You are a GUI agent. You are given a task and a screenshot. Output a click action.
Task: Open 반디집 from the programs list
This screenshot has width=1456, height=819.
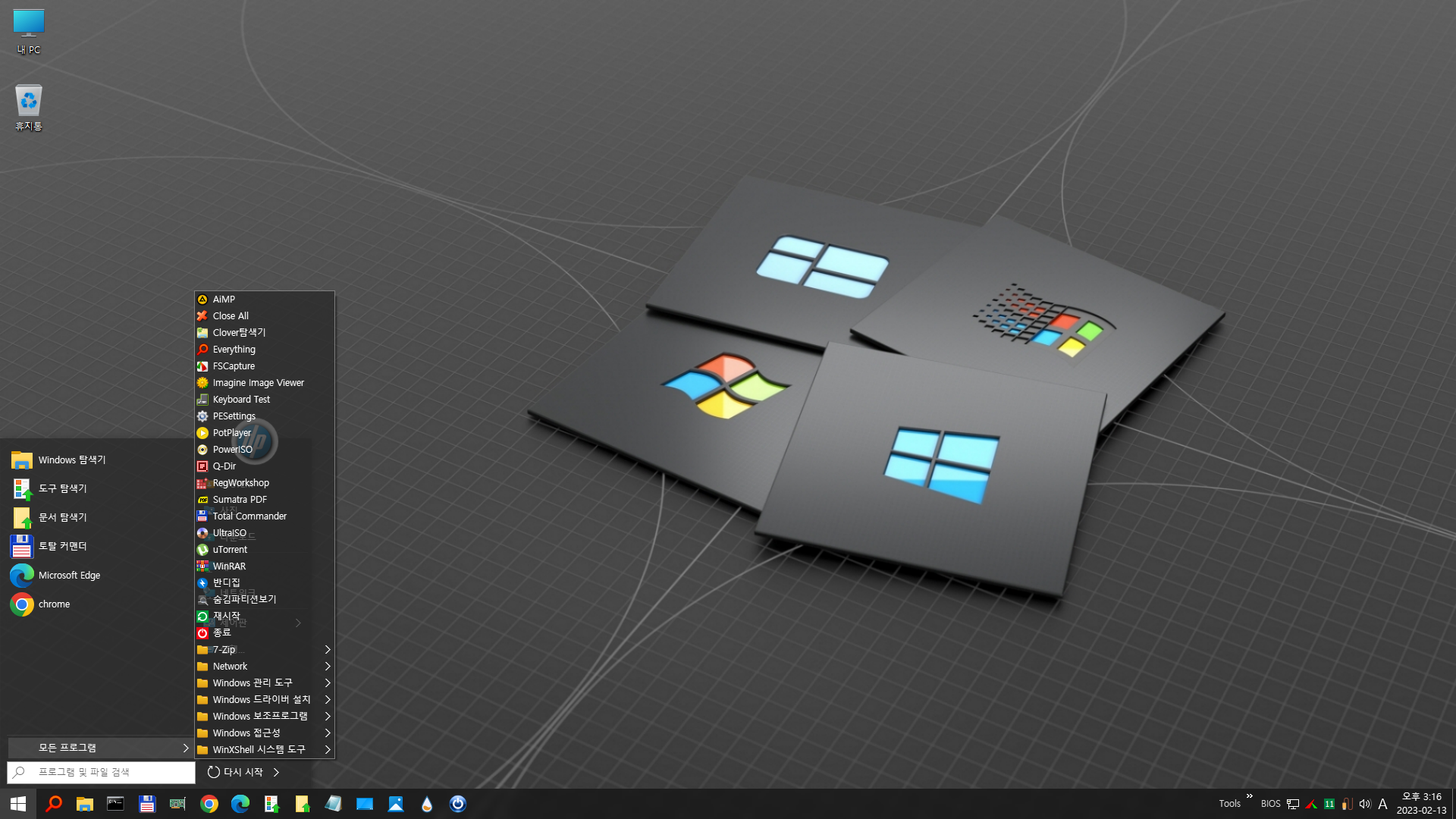click(x=264, y=583)
